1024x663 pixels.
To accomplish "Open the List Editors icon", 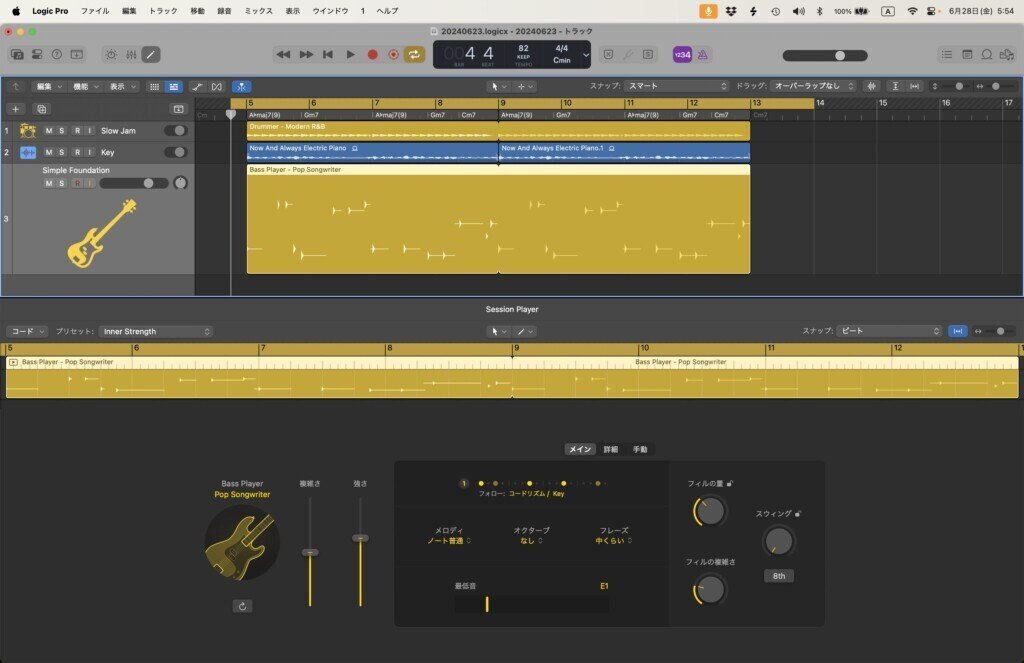I will 947,55.
